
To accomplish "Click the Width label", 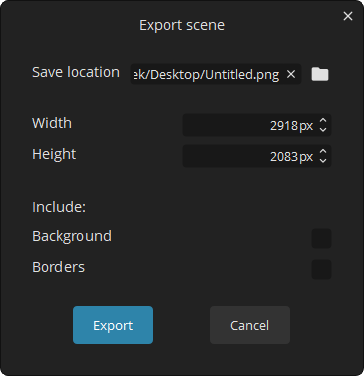I will [52, 123].
